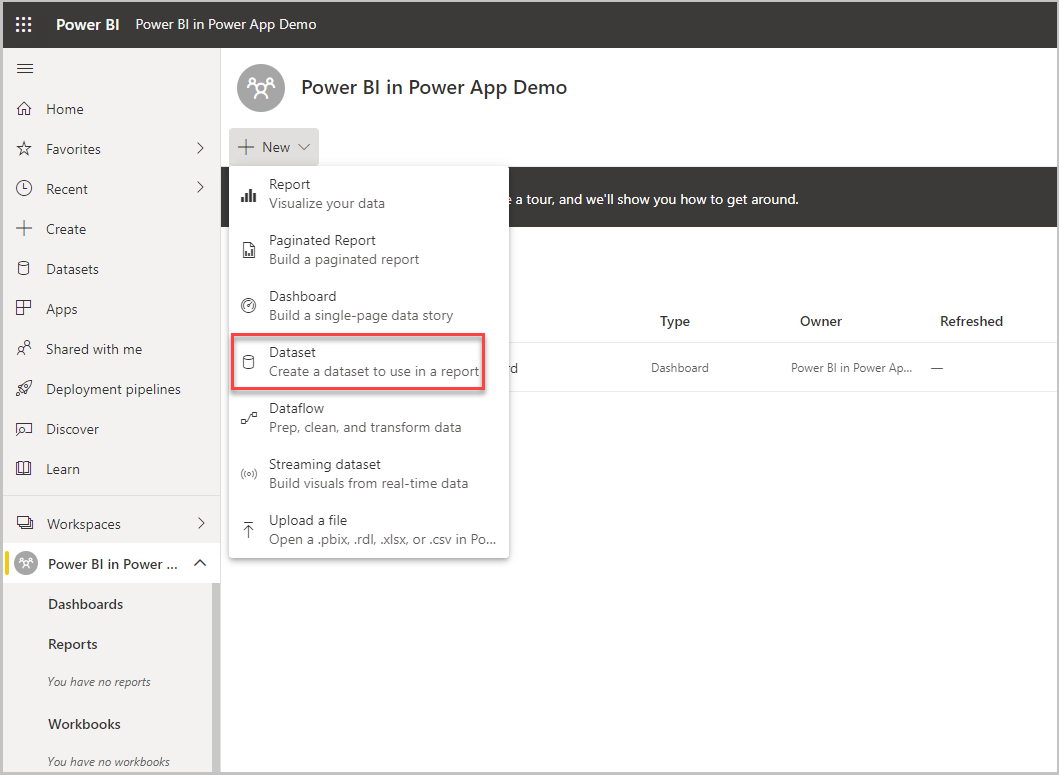Screen dimensions: 1059x775
Task: Sort by the Owner column header
Action: click(x=821, y=321)
